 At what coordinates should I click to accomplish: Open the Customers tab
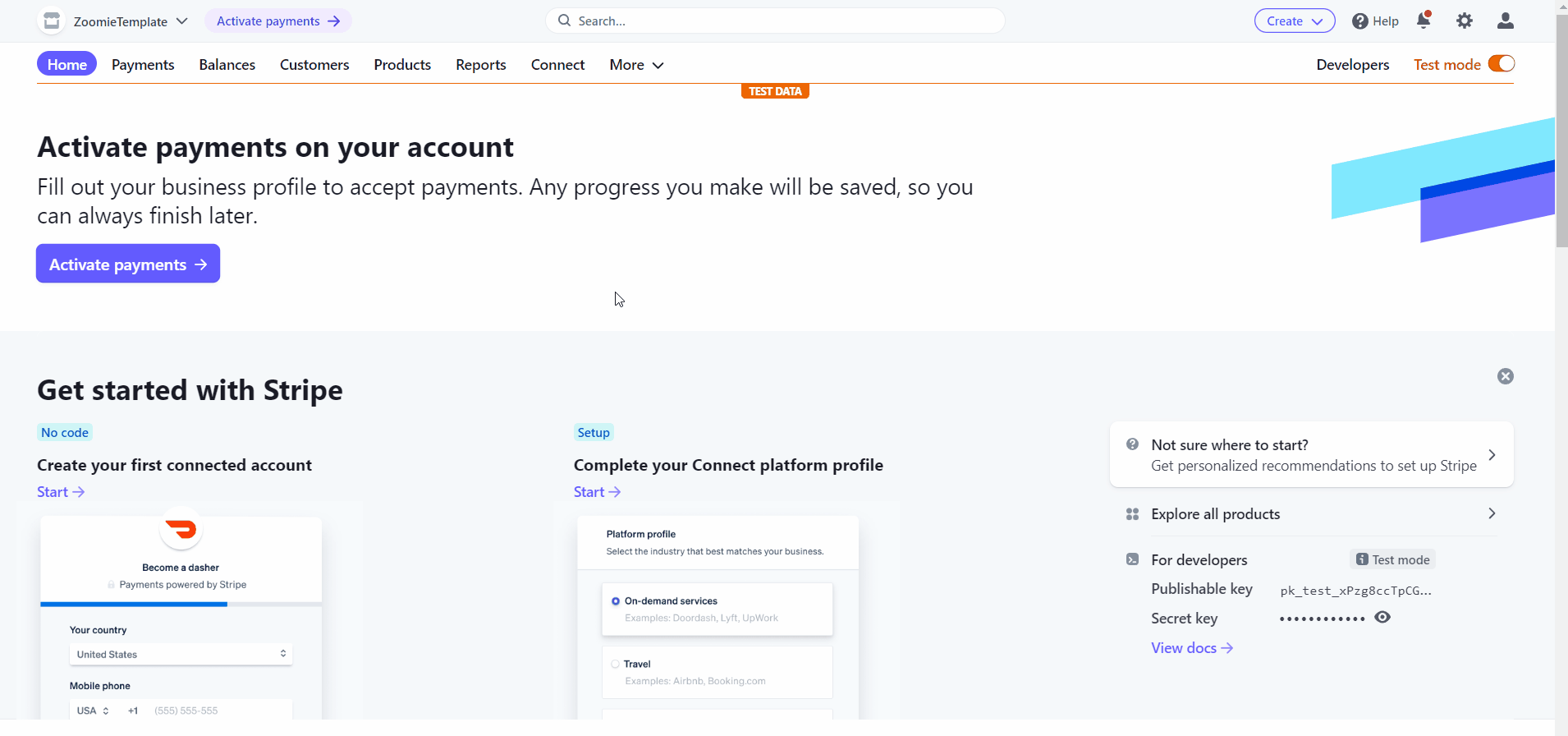(314, 65)
